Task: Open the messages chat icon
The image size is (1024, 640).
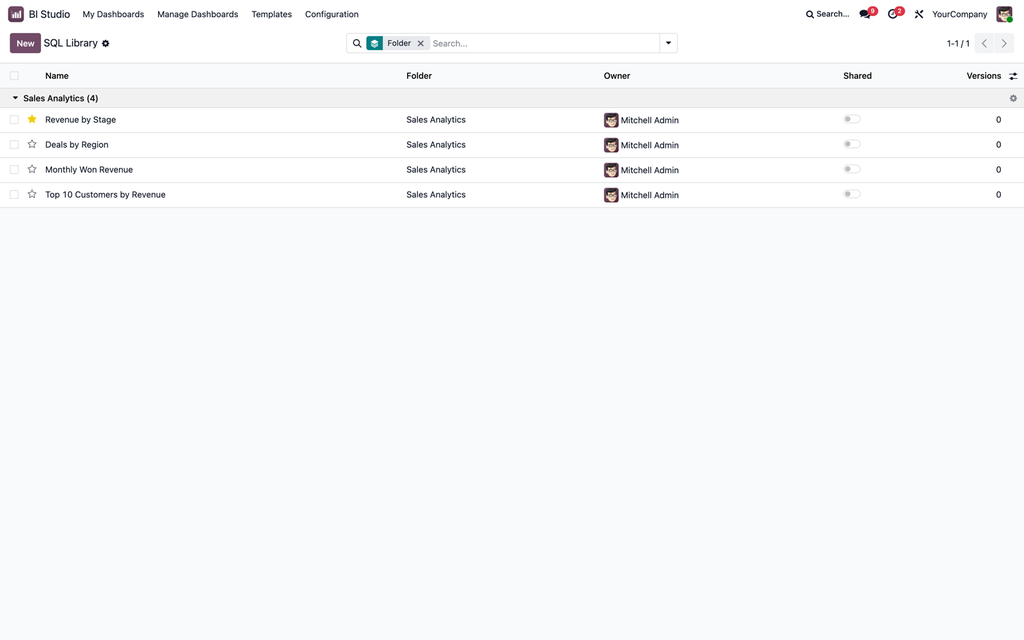Action: pos(865,14)
